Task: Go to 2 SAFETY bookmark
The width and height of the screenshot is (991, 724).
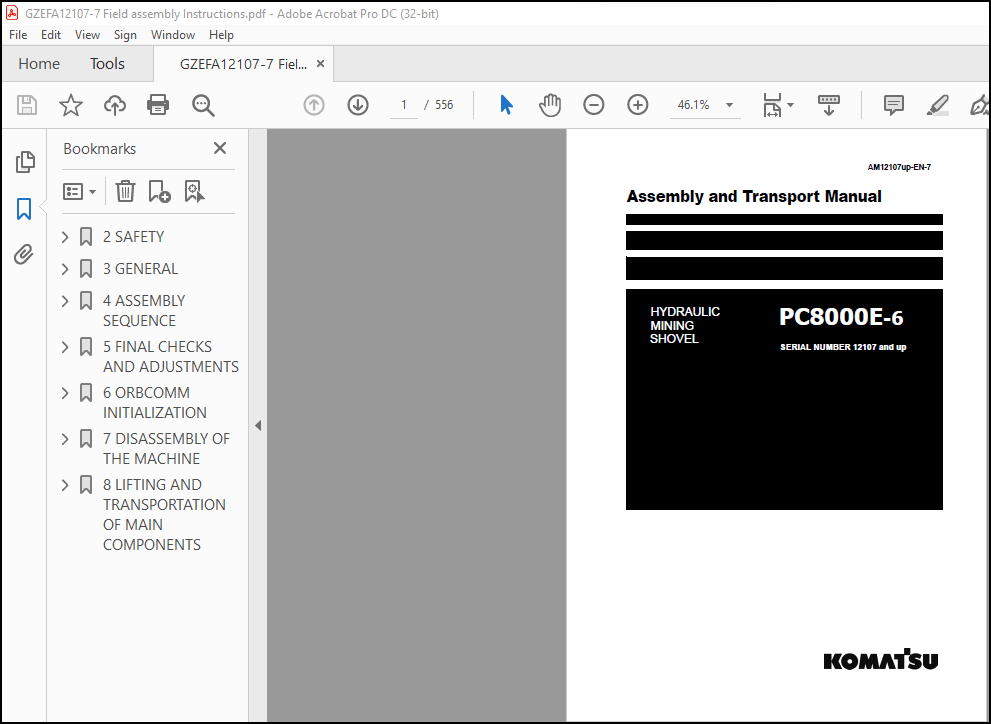Action: pyautogui.click(x=133, y=237)
